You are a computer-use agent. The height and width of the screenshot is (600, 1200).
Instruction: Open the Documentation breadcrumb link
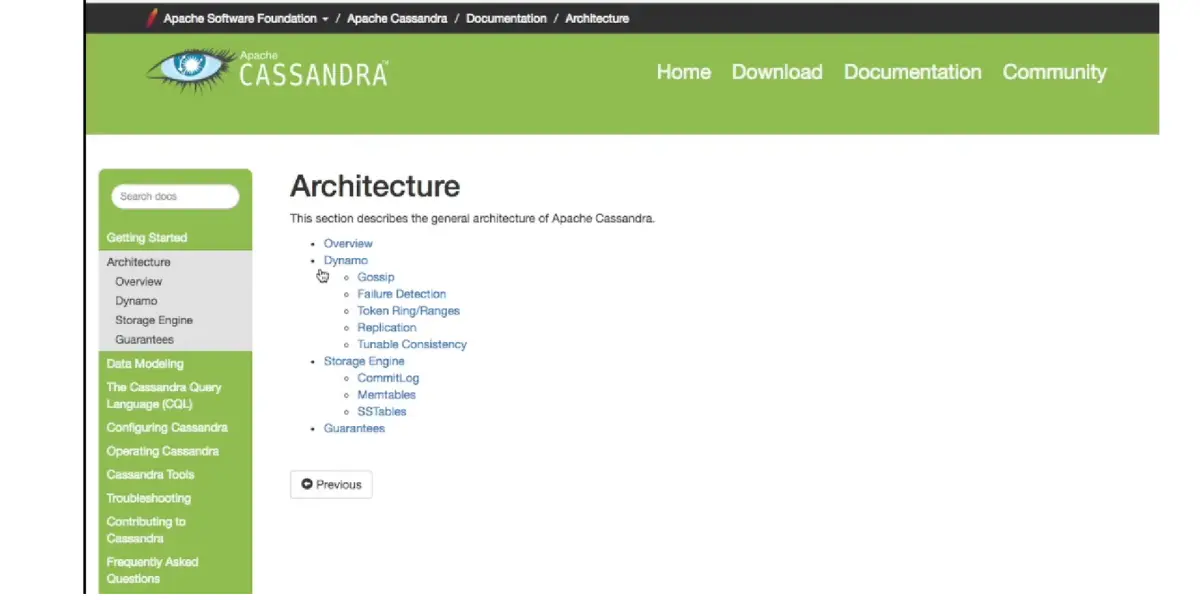click(x=506, y=18)
